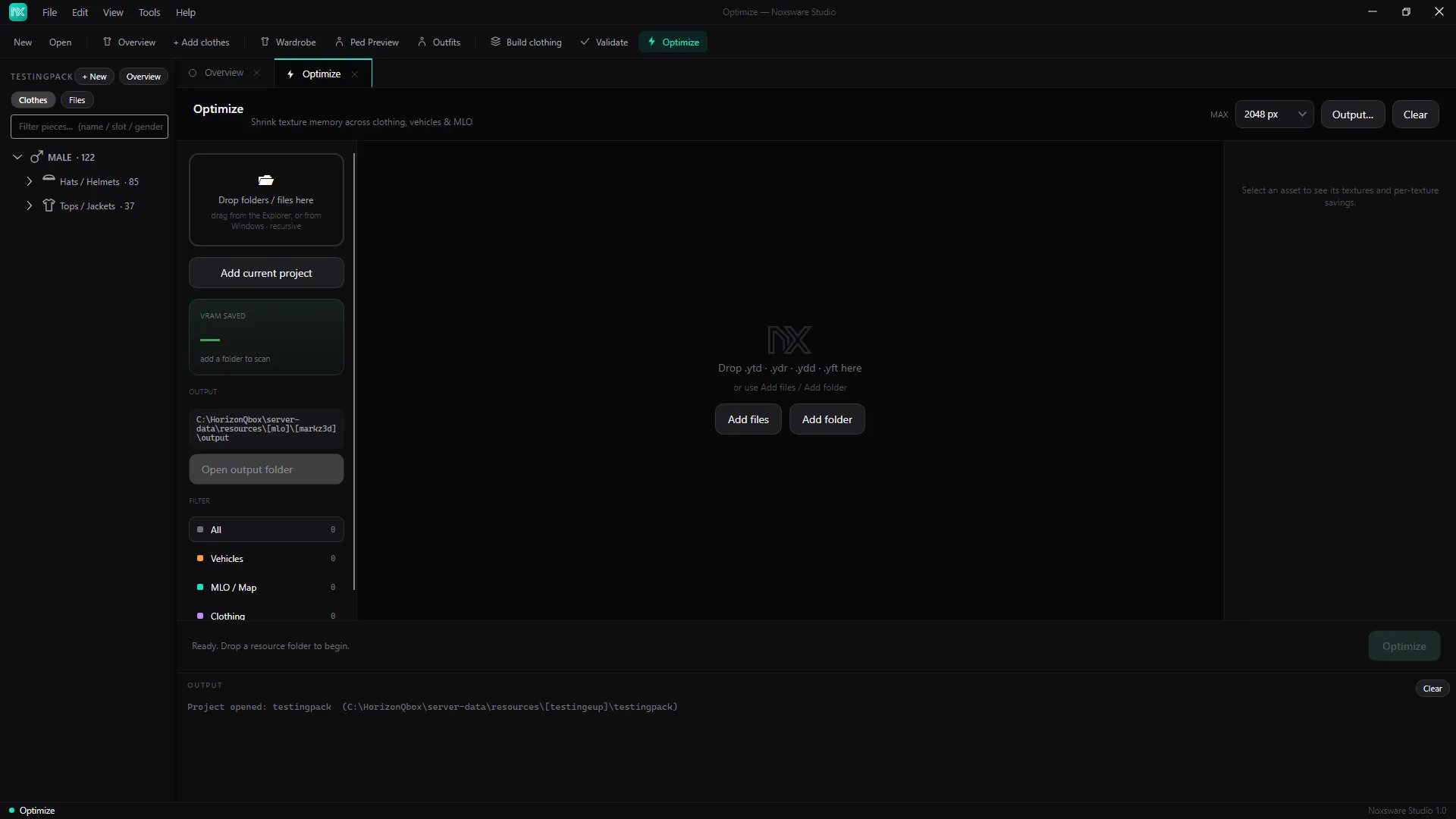Click Add current project button
The height and width of the screenshot is (819, 1456).
266,273
